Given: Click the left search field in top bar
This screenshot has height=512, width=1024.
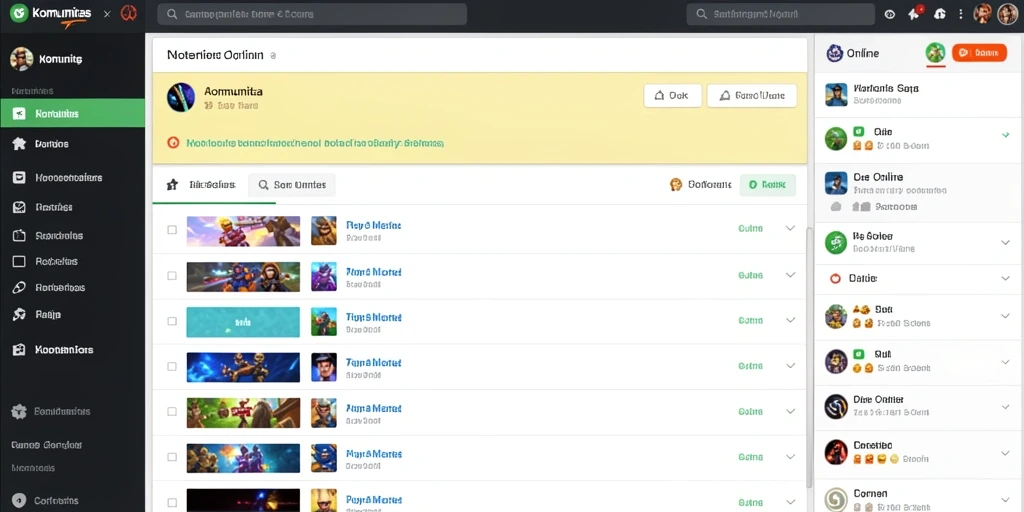Looking at the screenshot, I should tap(312, 14).
